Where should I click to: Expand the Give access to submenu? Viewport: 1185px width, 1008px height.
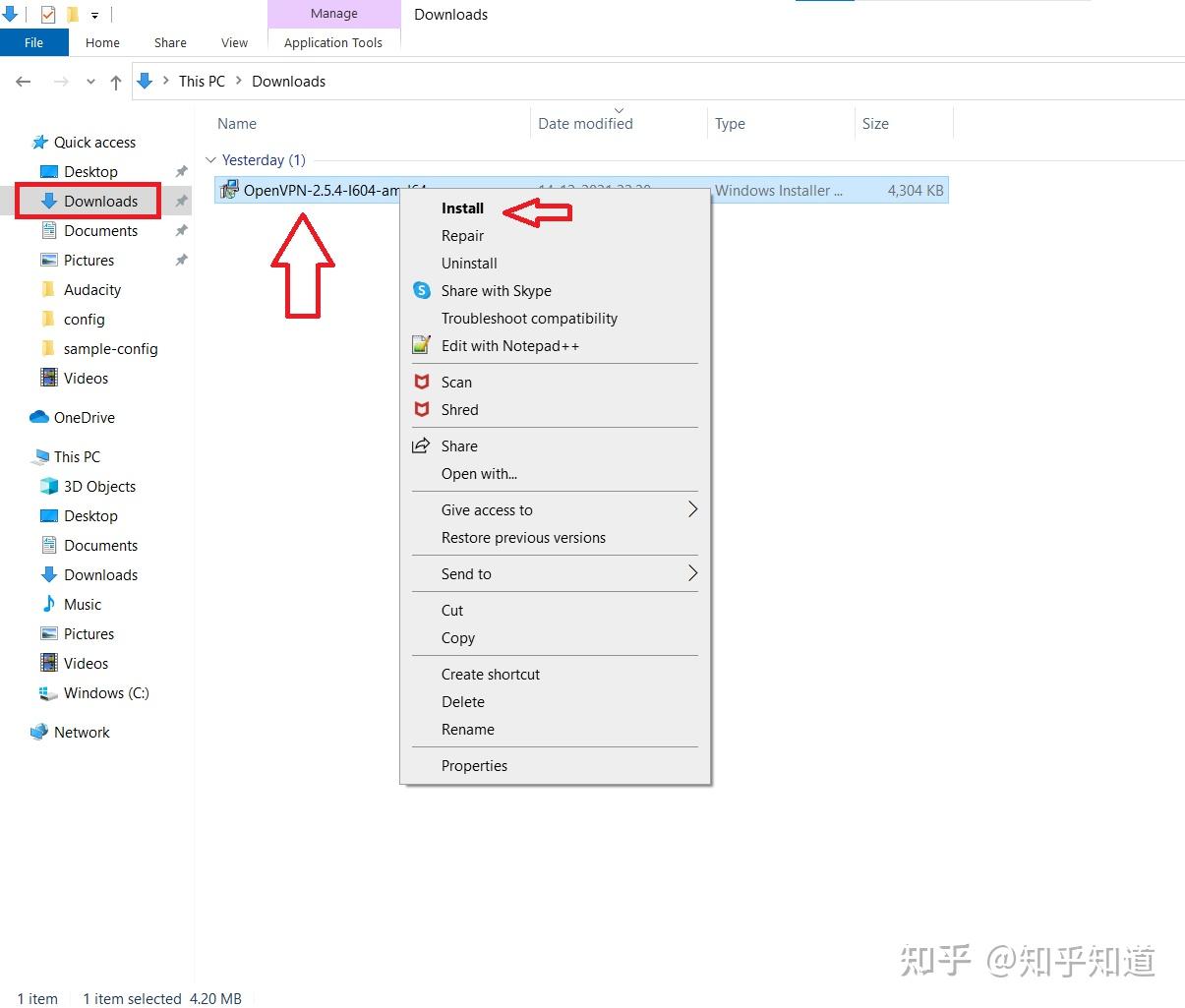pyautogui.click(x=555, y=510)
